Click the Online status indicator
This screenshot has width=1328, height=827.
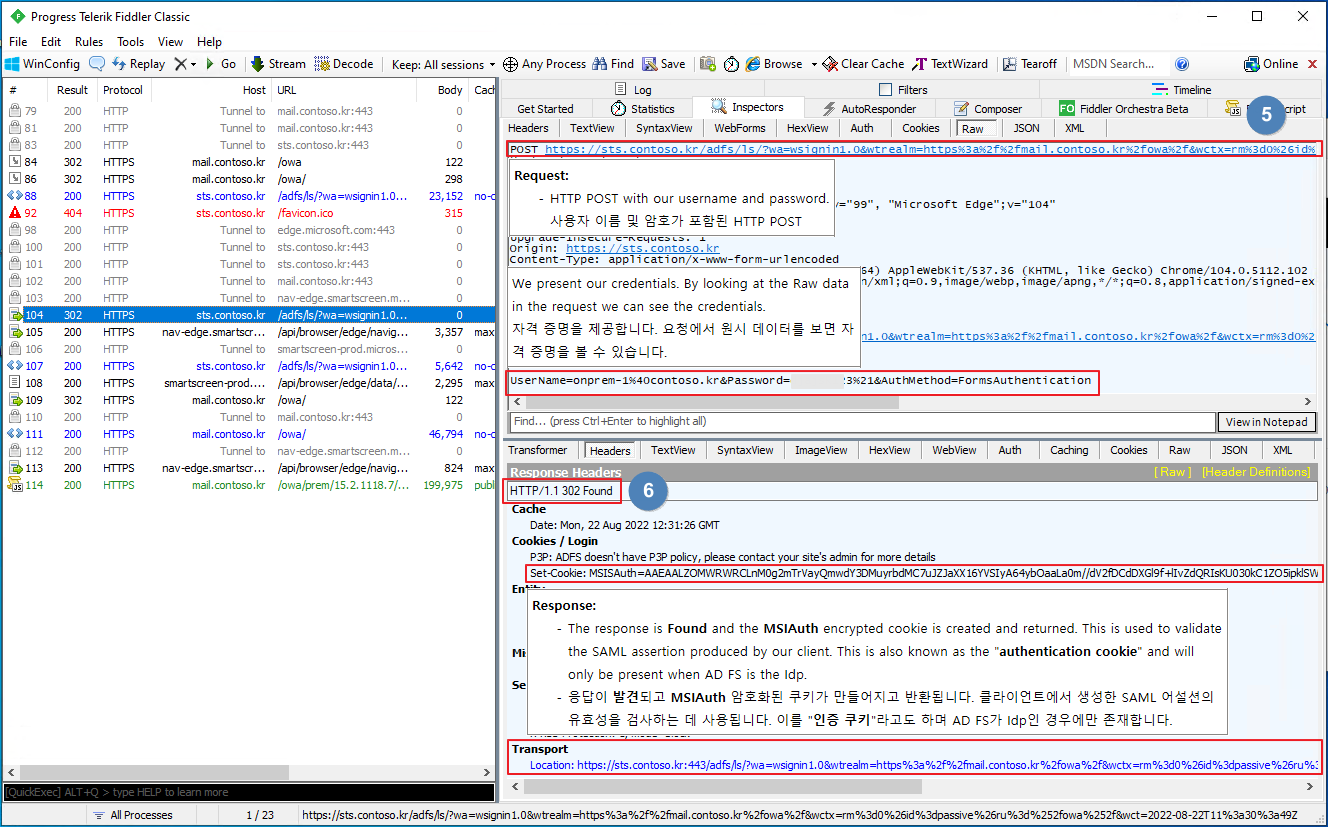[1271, 64]
